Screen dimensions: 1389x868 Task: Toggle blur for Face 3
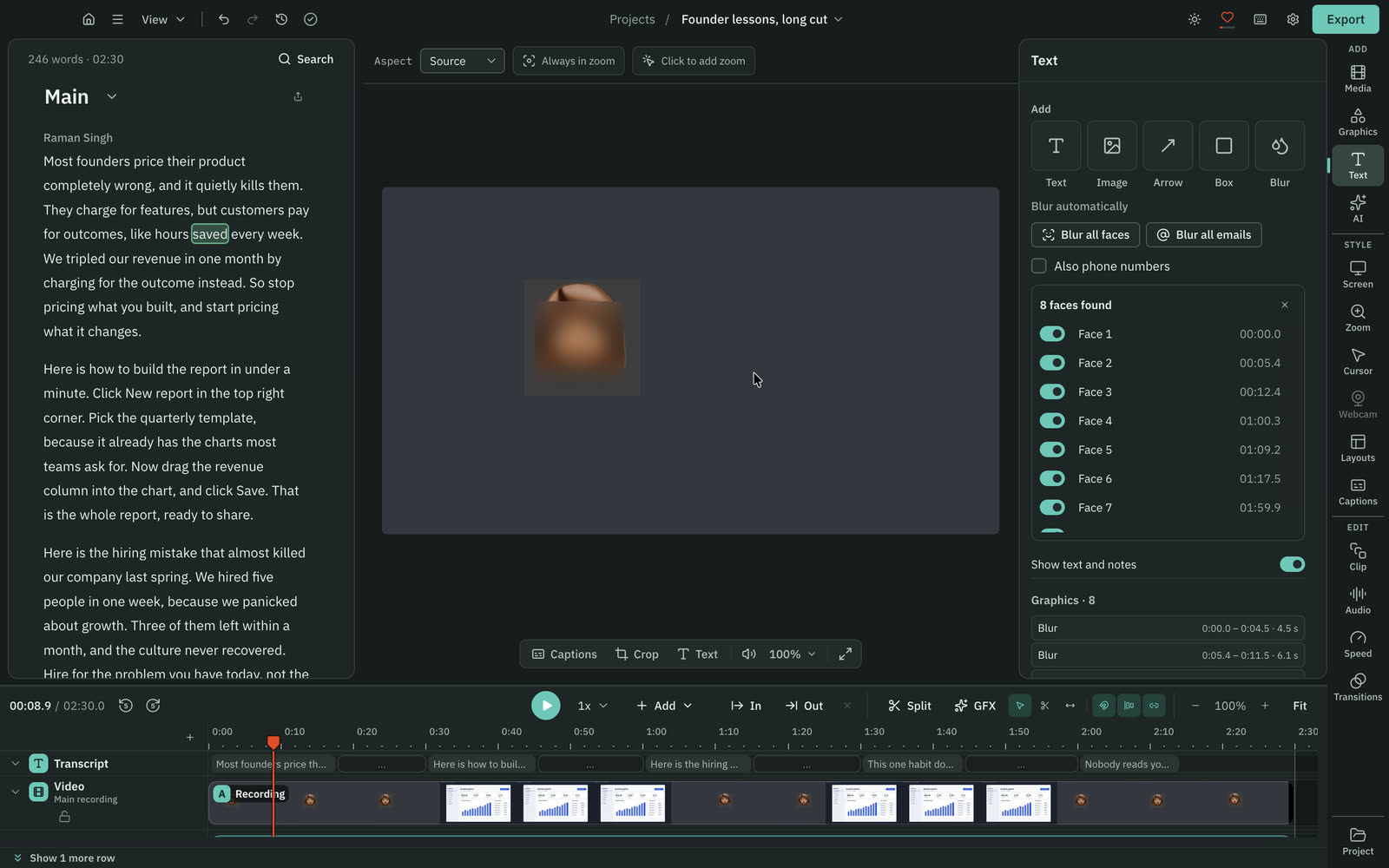(1052, 392)
